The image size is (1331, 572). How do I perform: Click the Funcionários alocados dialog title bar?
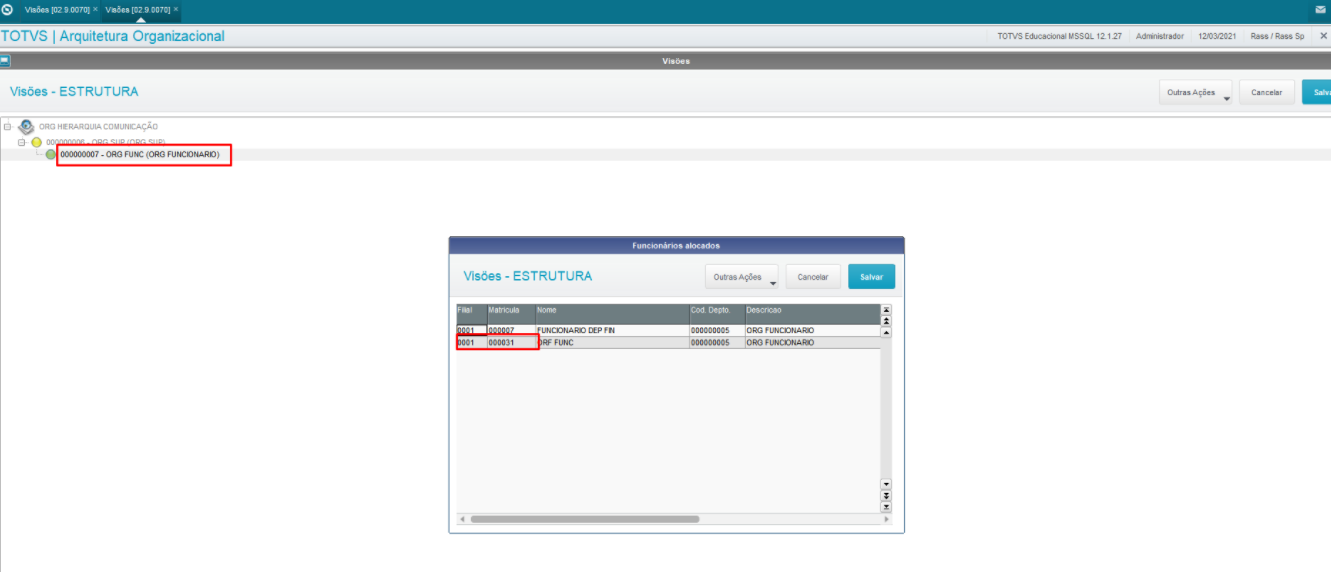pos(676,245)
